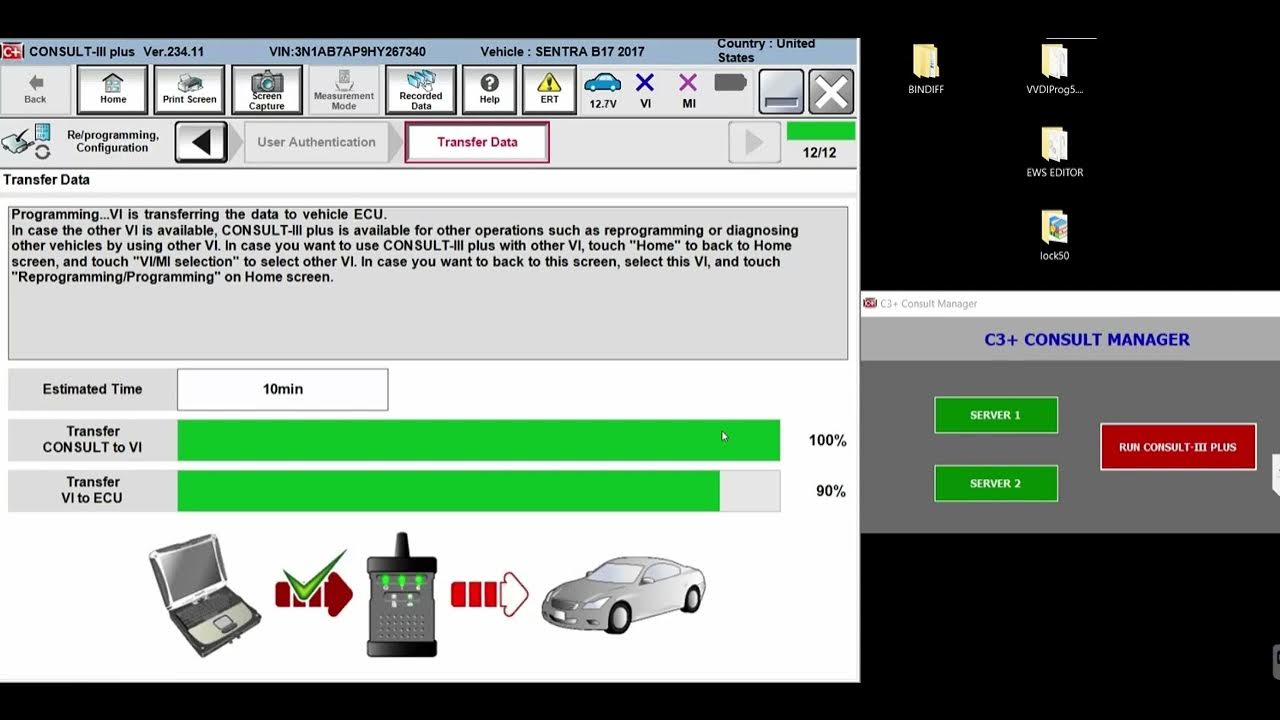
Task: Open Screen Capture tool
Action: (266, 89)
